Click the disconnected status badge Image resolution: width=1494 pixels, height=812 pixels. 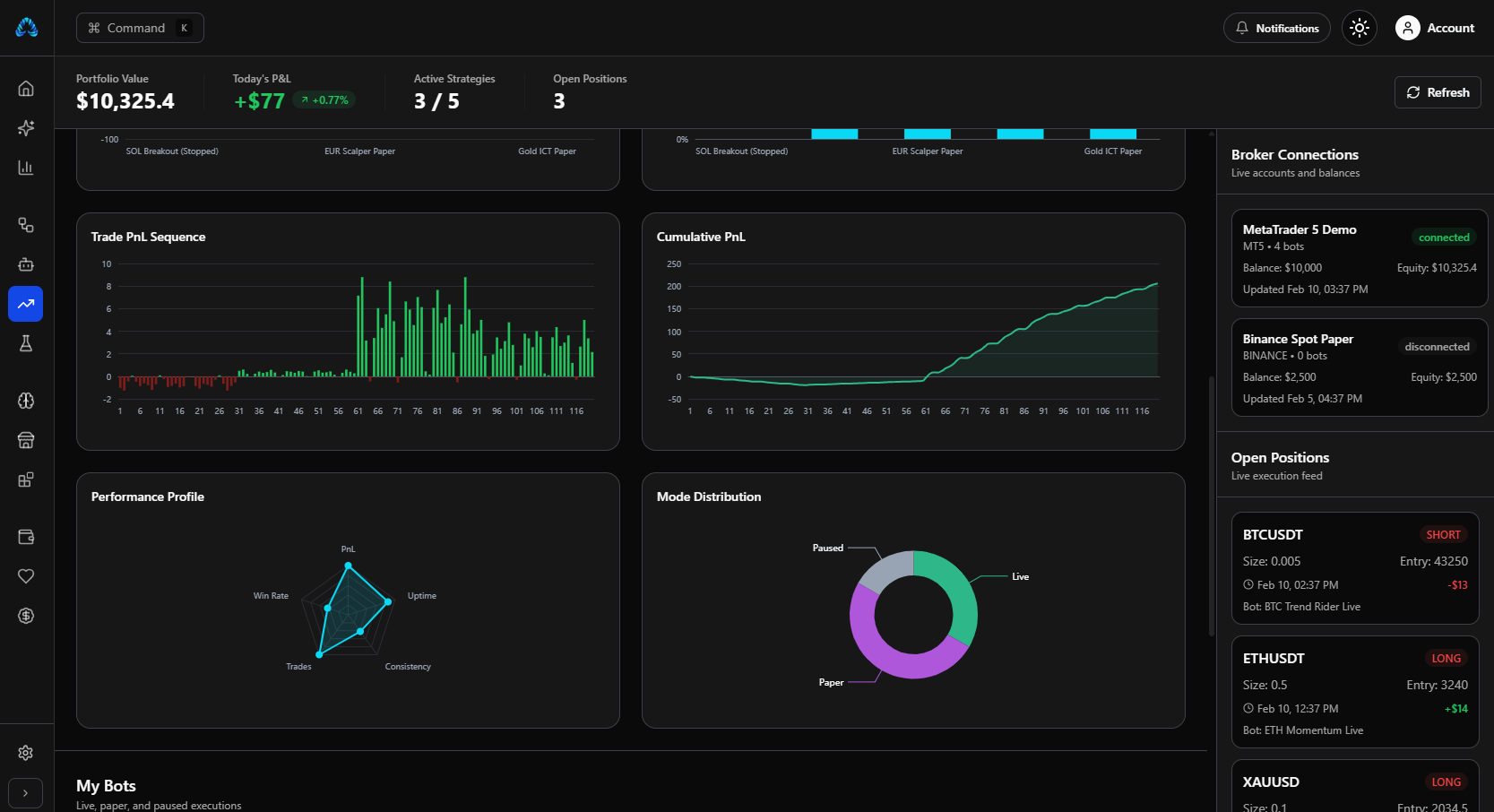[1437, 347]
